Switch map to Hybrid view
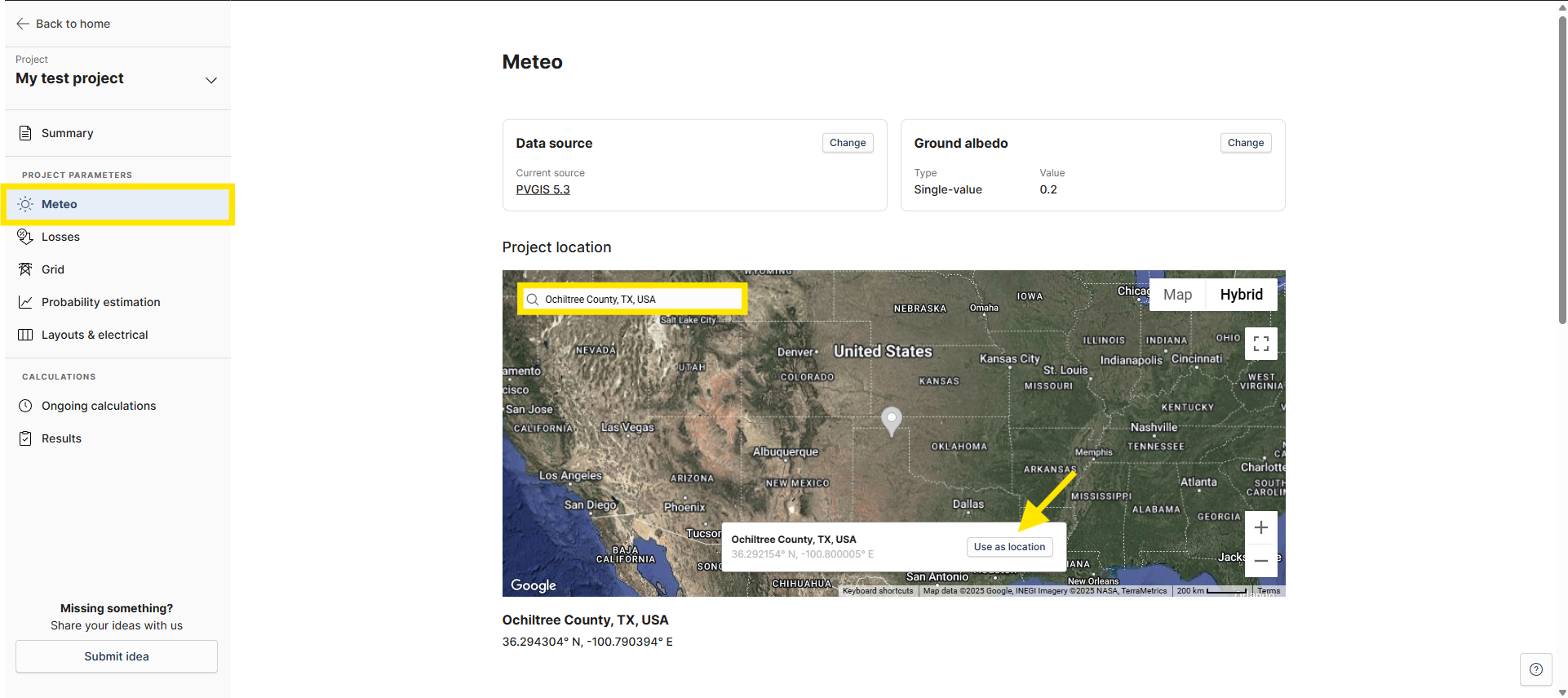 pyautogui.click(x=1242, y=295)
